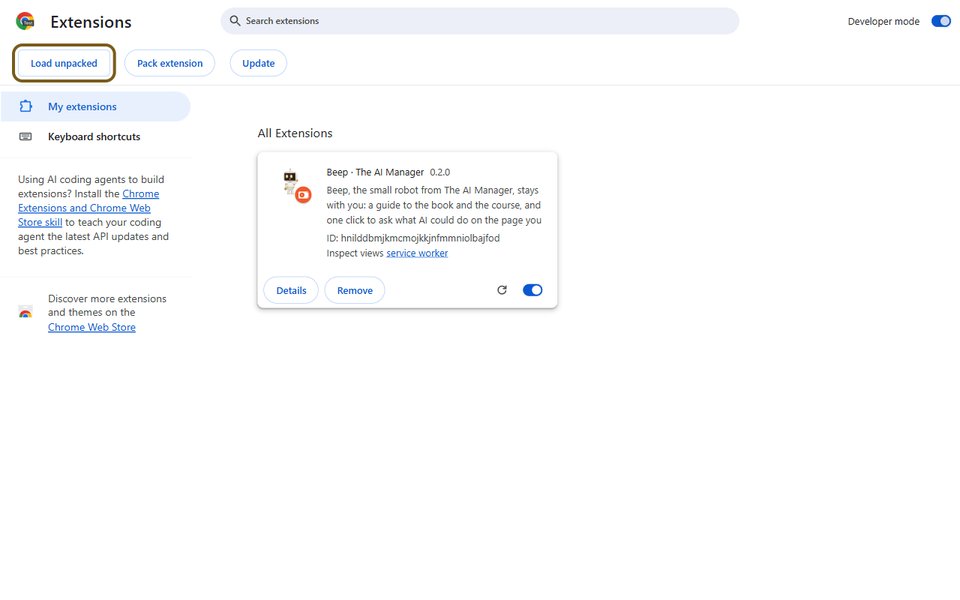Disable the Beep - The AI Manager extension
This screenshot has width=960, height=600.
coord(533,290)
